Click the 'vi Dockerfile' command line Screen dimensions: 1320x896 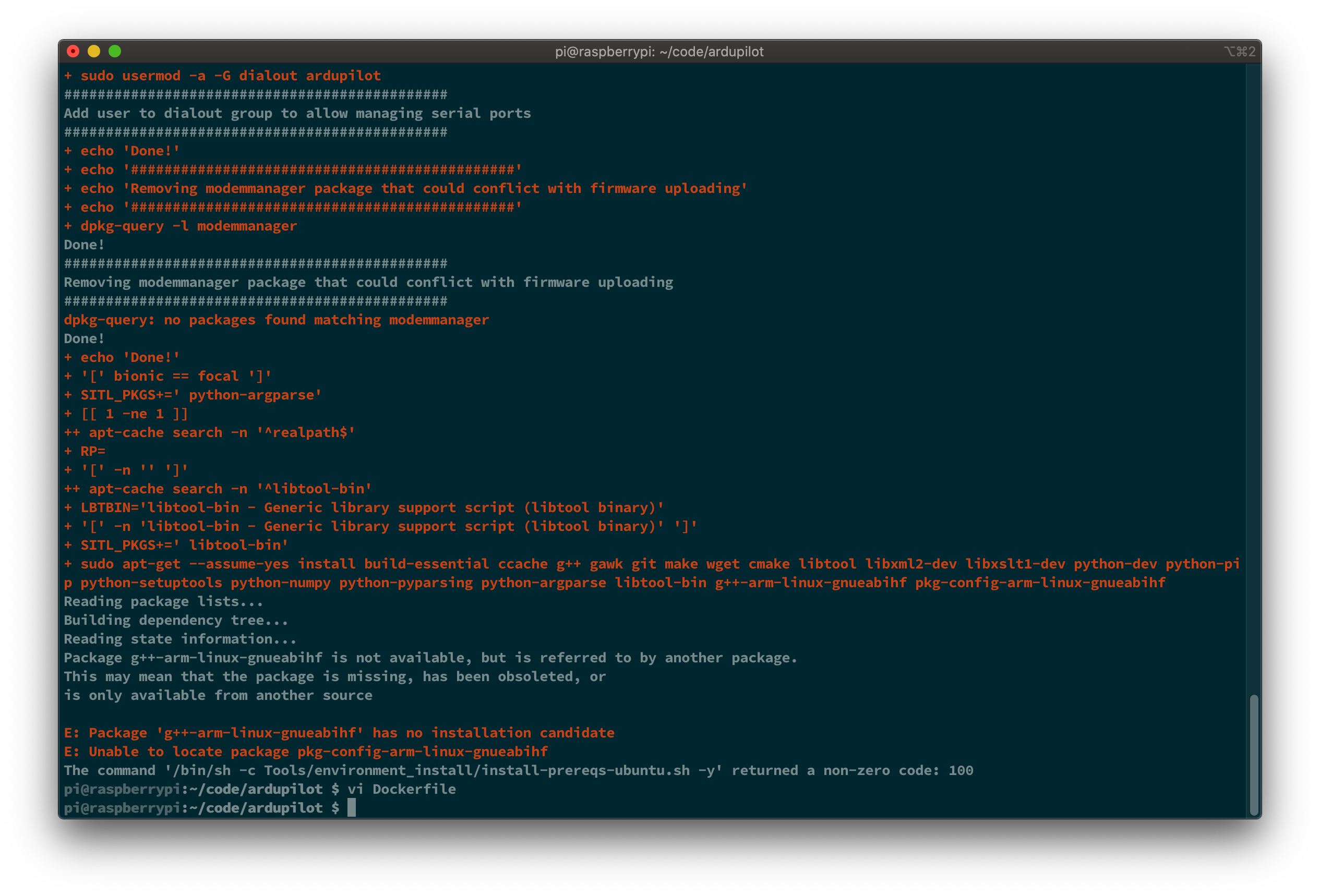pyautogui.click(x=260, y=789)
